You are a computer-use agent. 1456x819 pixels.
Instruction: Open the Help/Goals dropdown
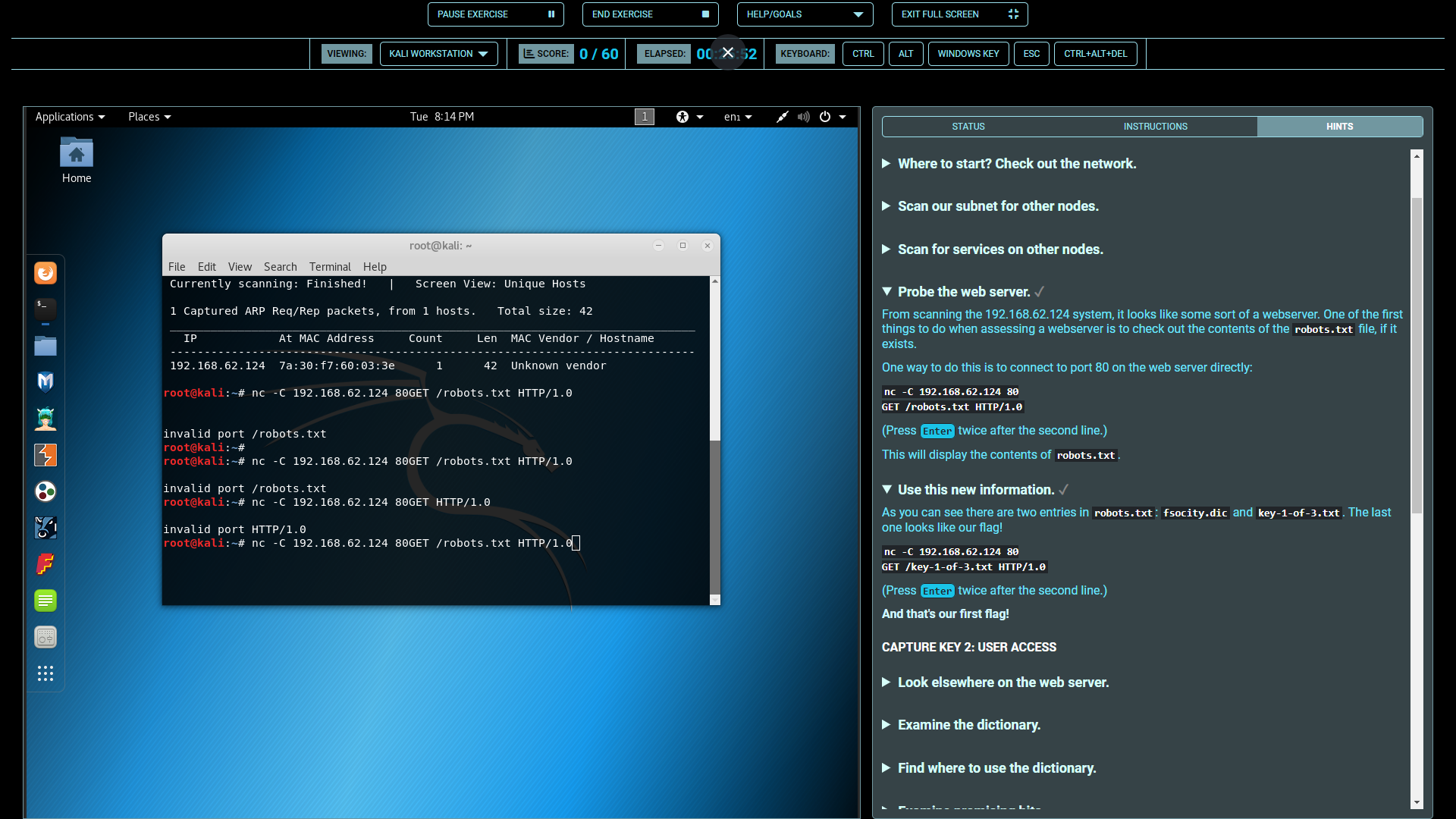coord(805,14)
